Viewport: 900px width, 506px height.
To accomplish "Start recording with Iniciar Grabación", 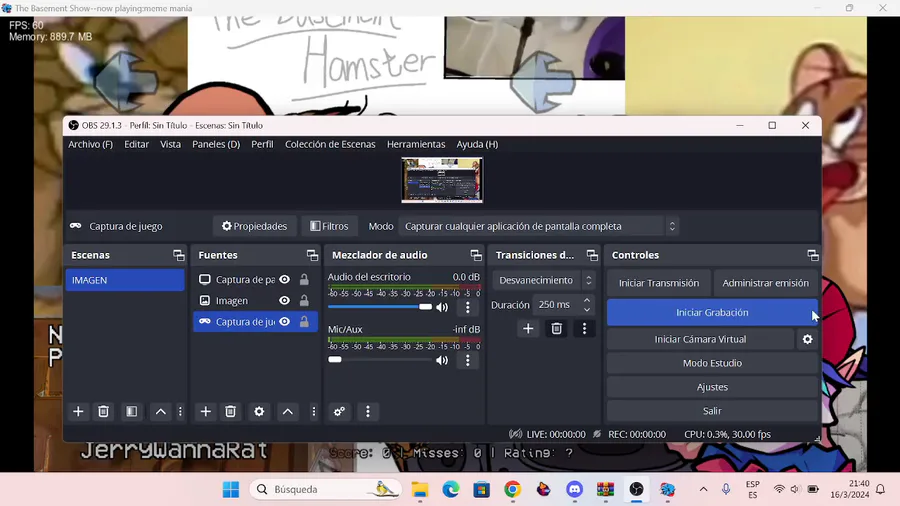I will tap(712, 313).
